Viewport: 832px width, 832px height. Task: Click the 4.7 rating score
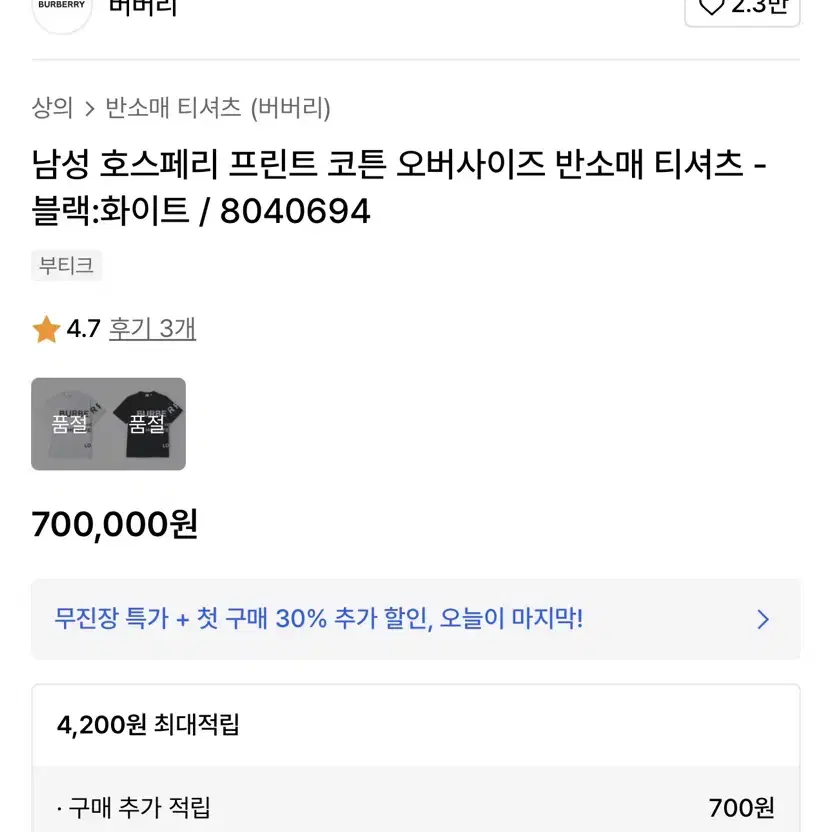click(83, 328)
